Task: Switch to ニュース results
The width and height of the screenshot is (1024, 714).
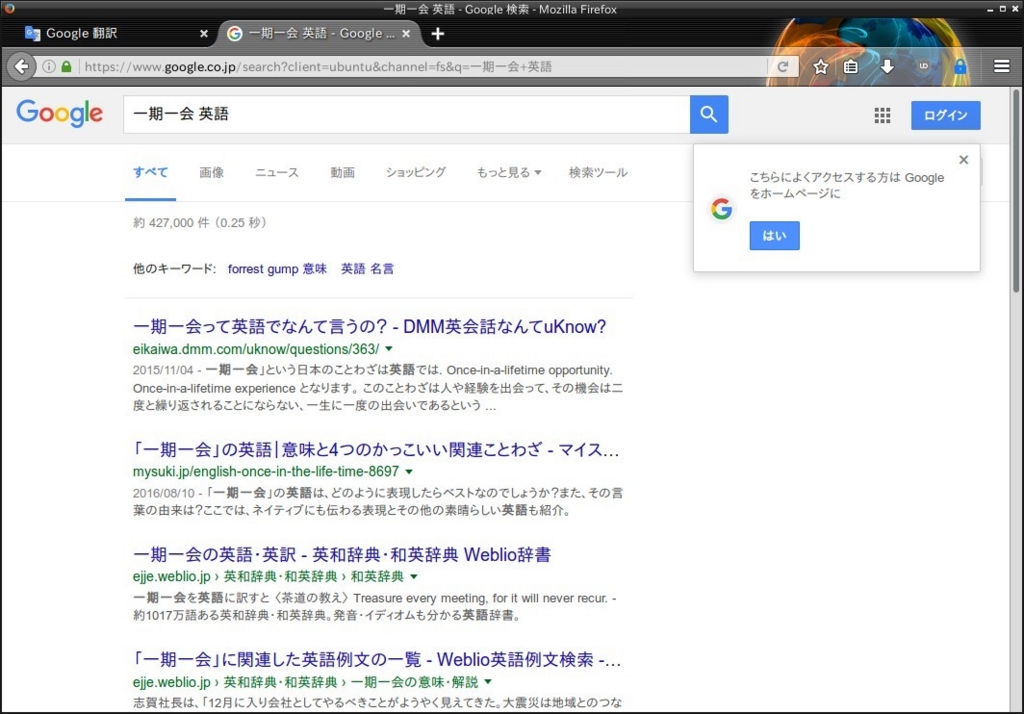Action: [x=277, y=172]
